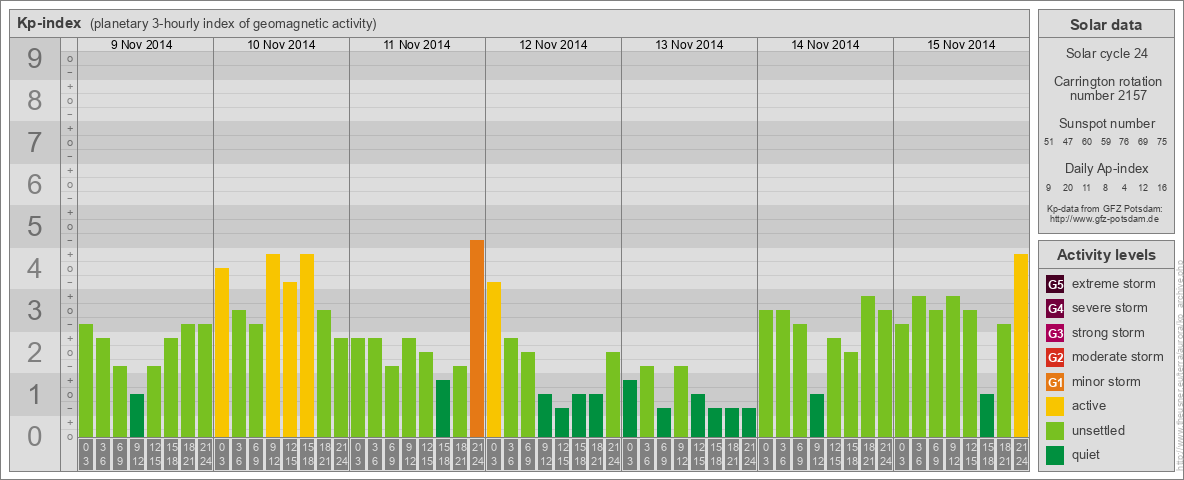Click the yellow bar on 10 Nov 9-12
The width and height of the screenshot is (1184, 480).
click(273, 346)
